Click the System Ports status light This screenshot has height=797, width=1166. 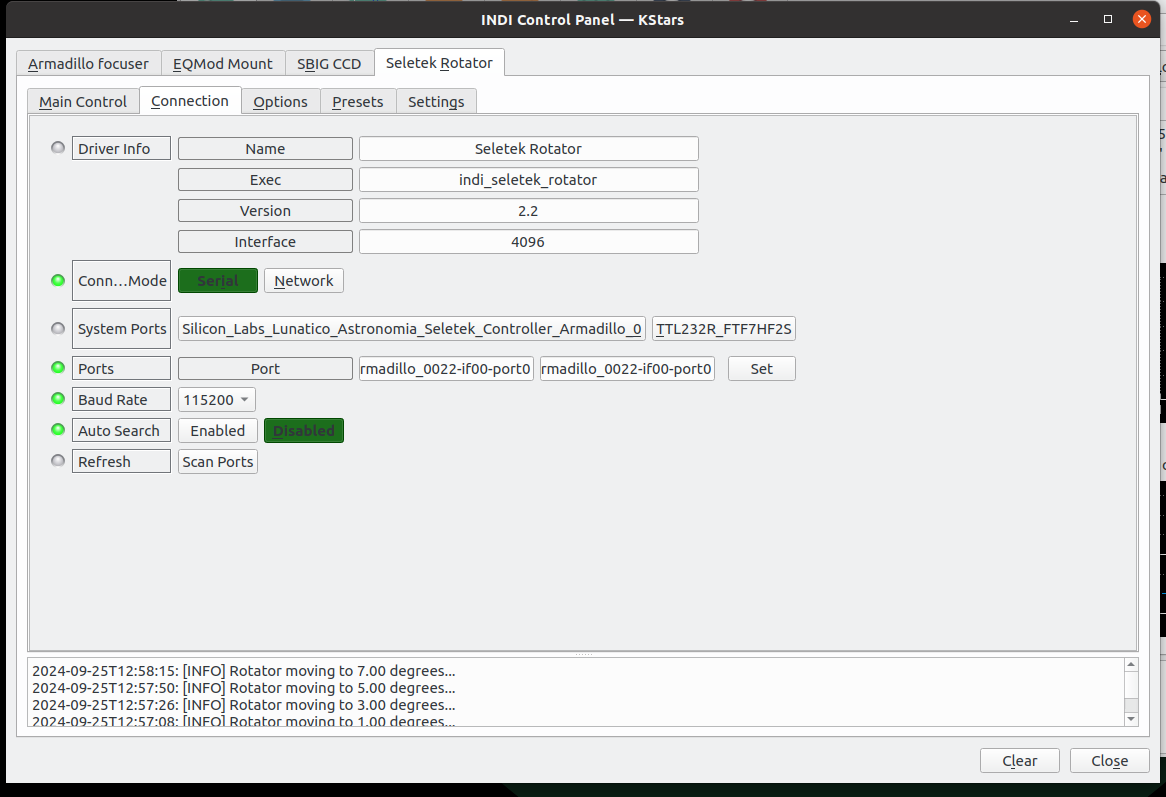[x=58, y=328]
